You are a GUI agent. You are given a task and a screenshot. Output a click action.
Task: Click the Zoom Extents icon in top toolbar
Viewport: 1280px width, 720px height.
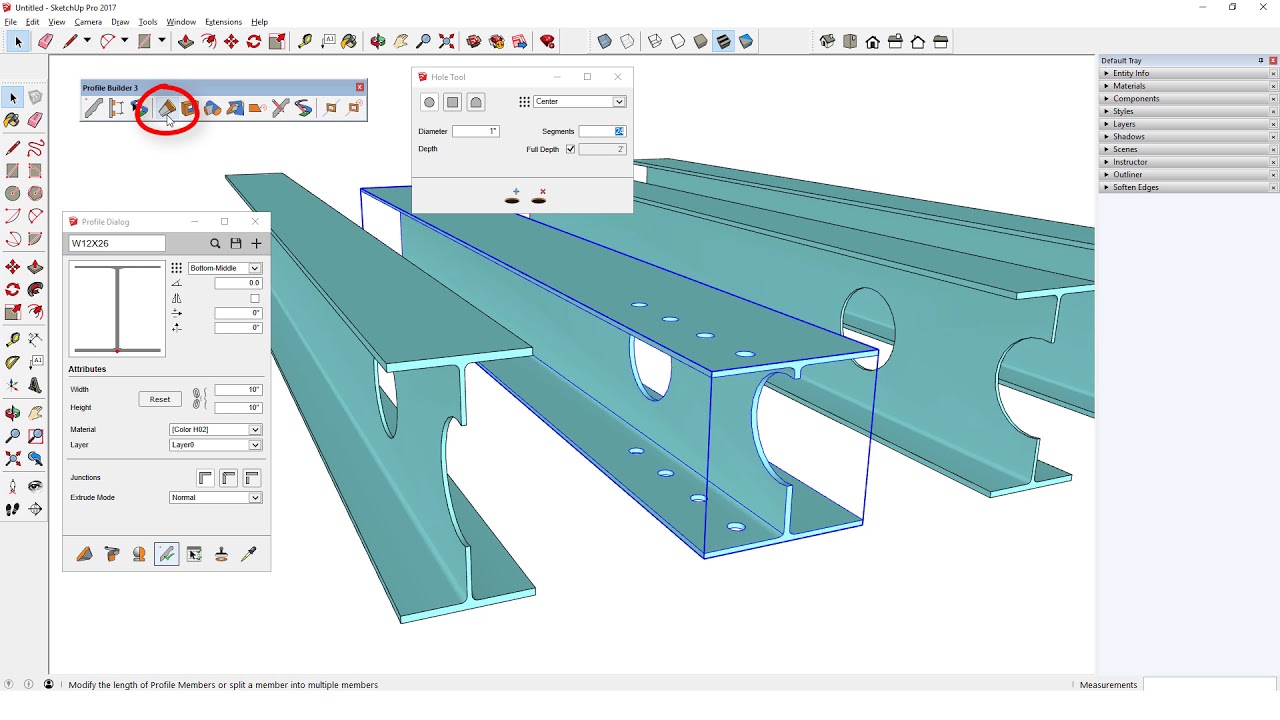coord(447,41)
